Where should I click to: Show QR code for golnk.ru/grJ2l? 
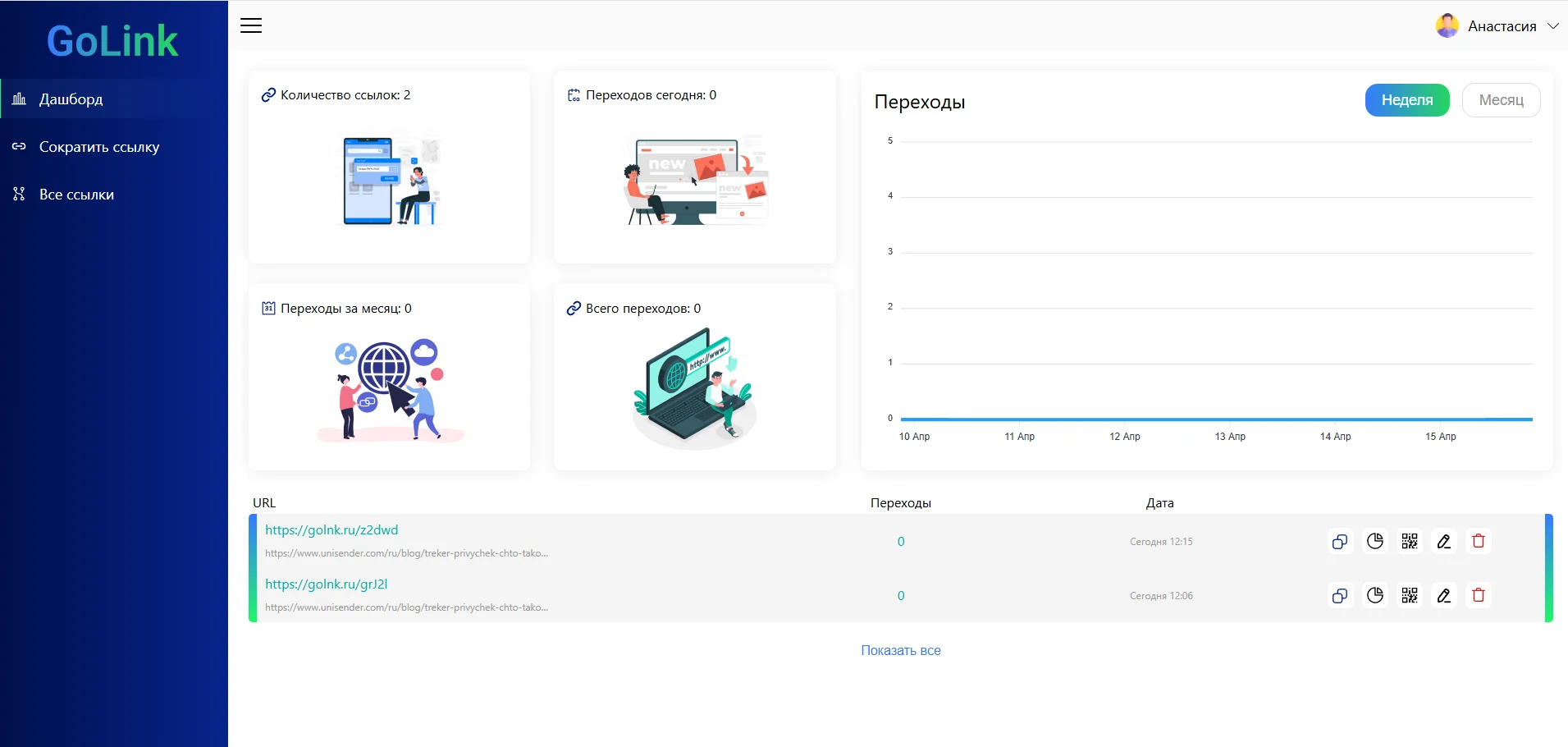click(x=1410, y=596)
